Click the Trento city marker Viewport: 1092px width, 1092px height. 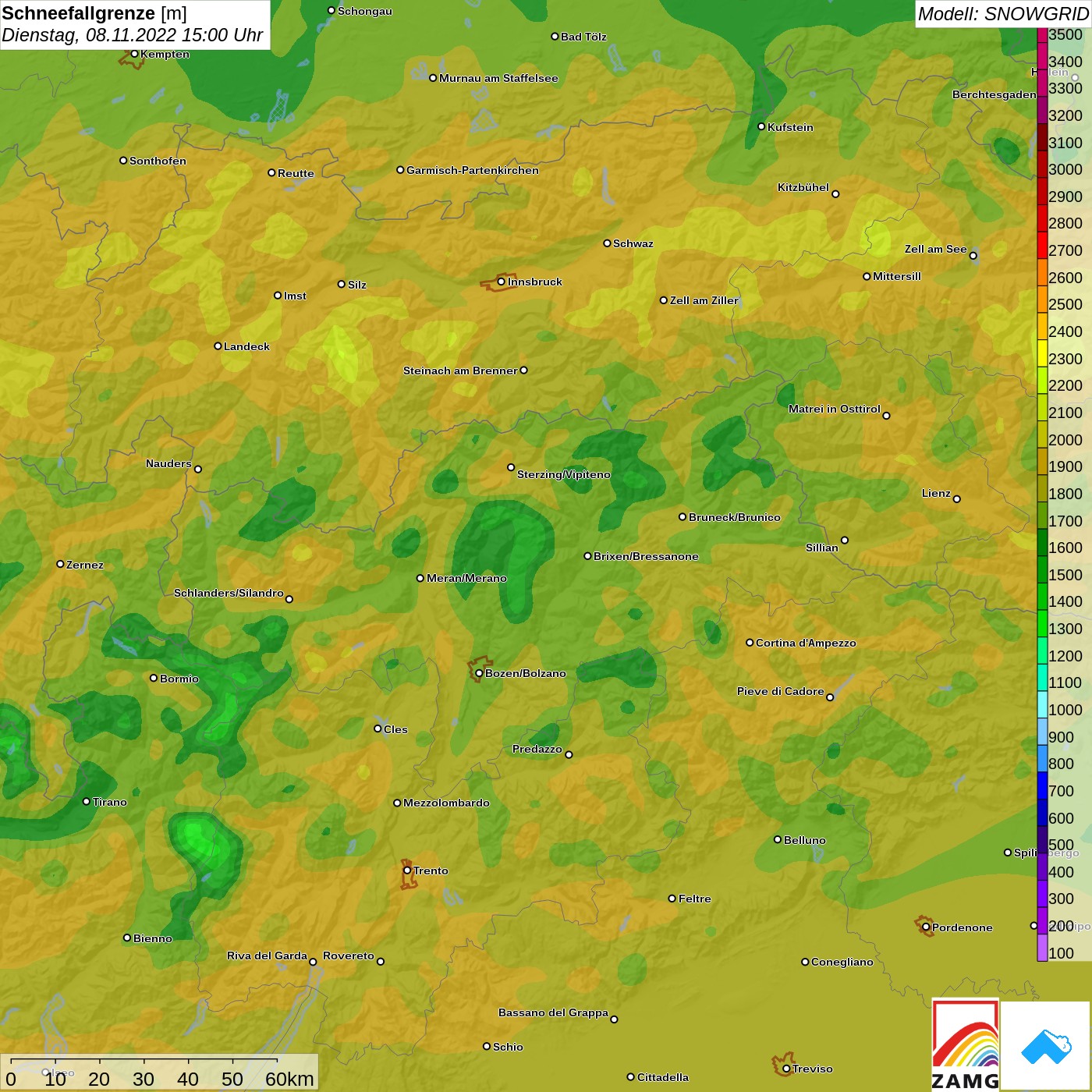(407, 870)
